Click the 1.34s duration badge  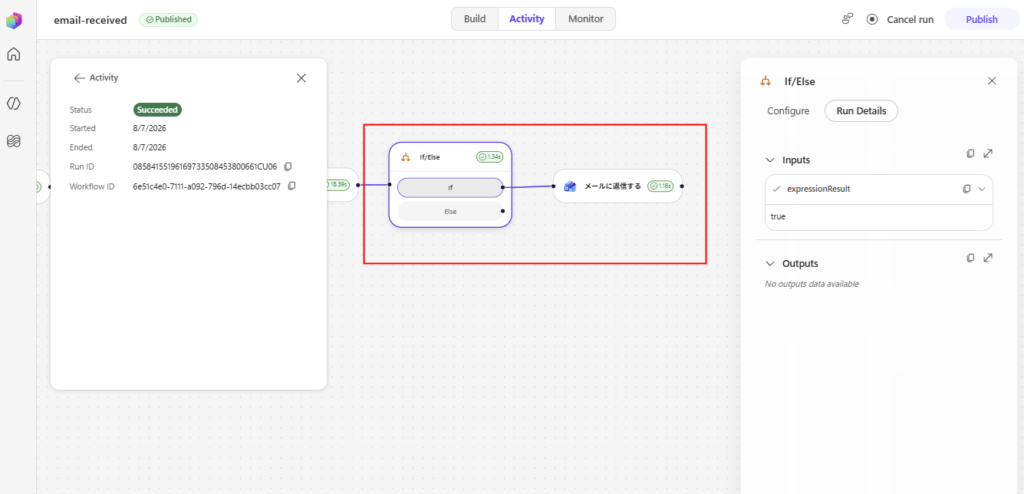pos(489,157)
